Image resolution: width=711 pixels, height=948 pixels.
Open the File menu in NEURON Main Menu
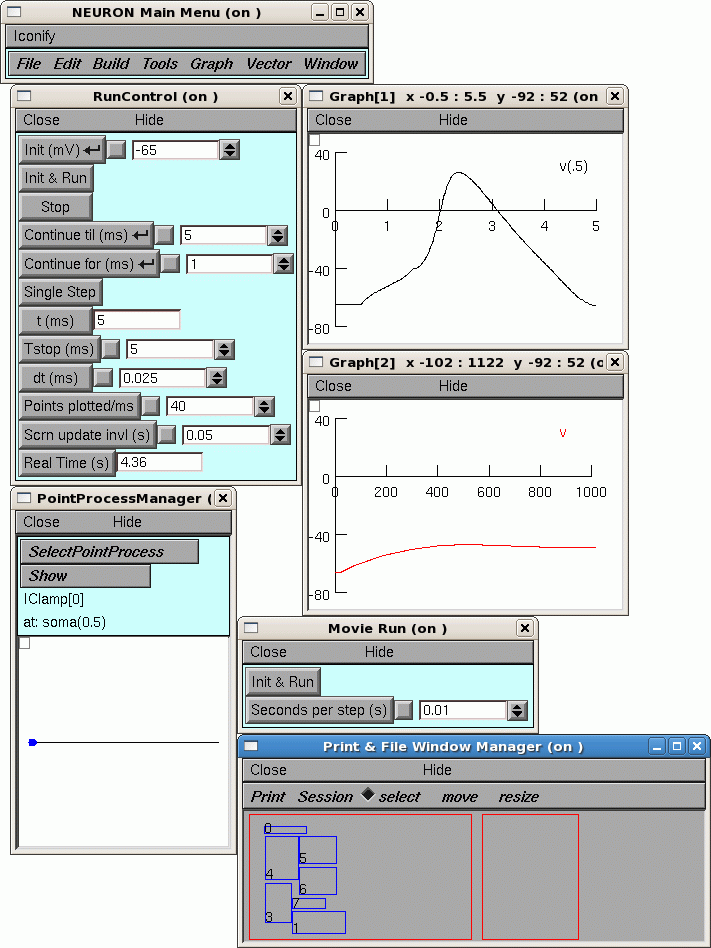pos(28,63)
